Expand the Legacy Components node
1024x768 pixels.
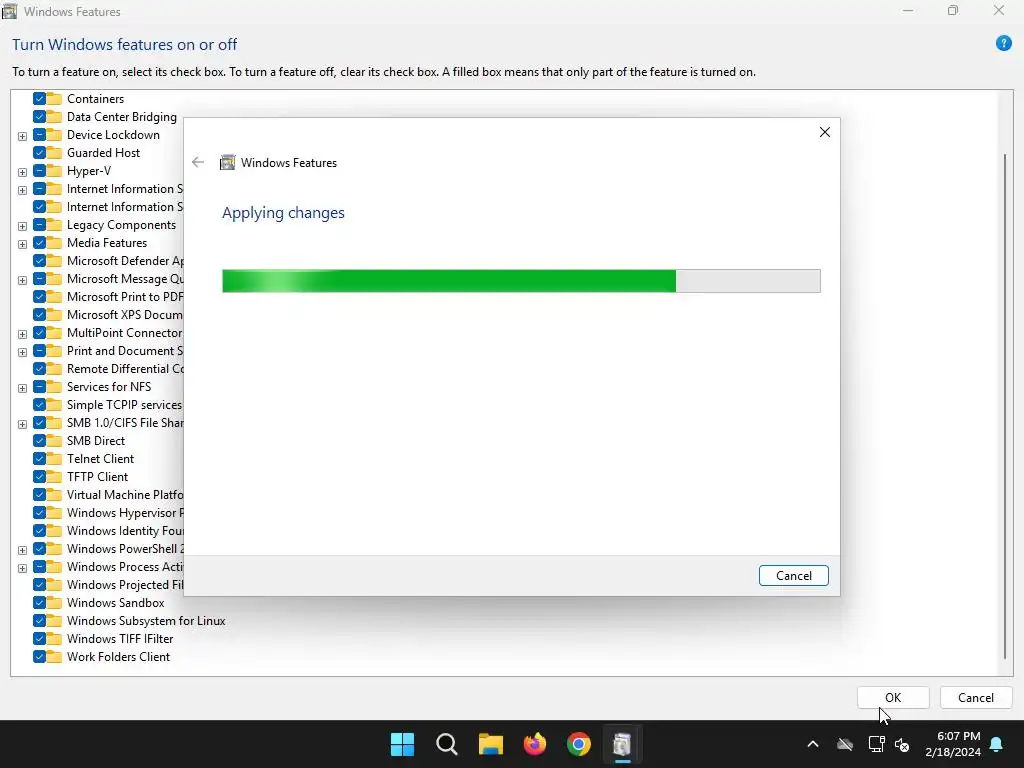pyautogui.click(x=22, y=227)
